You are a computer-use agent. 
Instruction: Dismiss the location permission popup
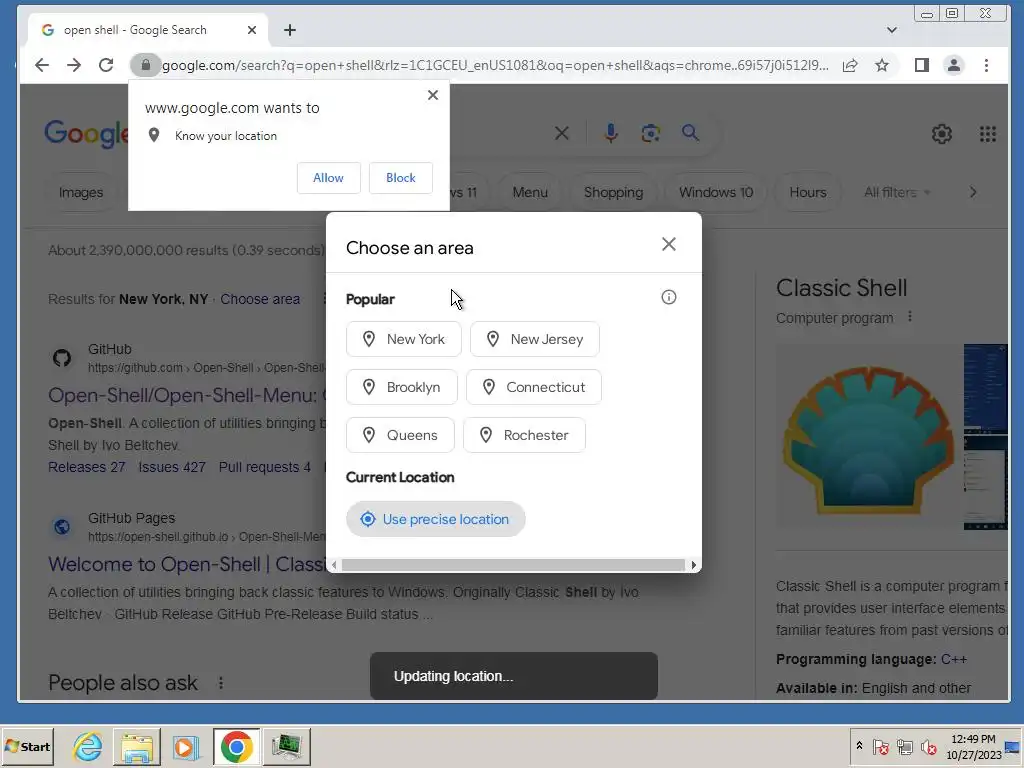click(432, 95)
